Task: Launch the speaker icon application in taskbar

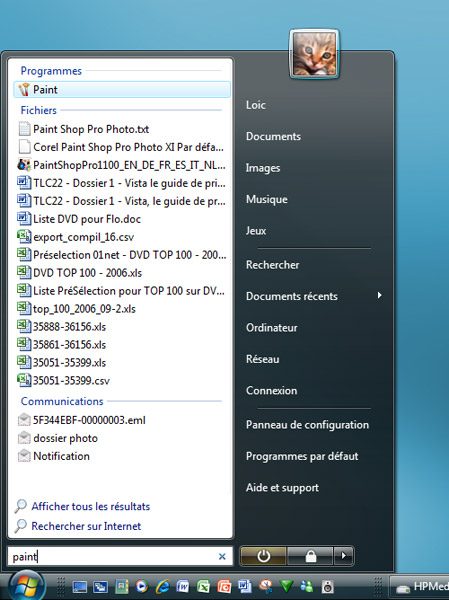Action: [328, 586]
